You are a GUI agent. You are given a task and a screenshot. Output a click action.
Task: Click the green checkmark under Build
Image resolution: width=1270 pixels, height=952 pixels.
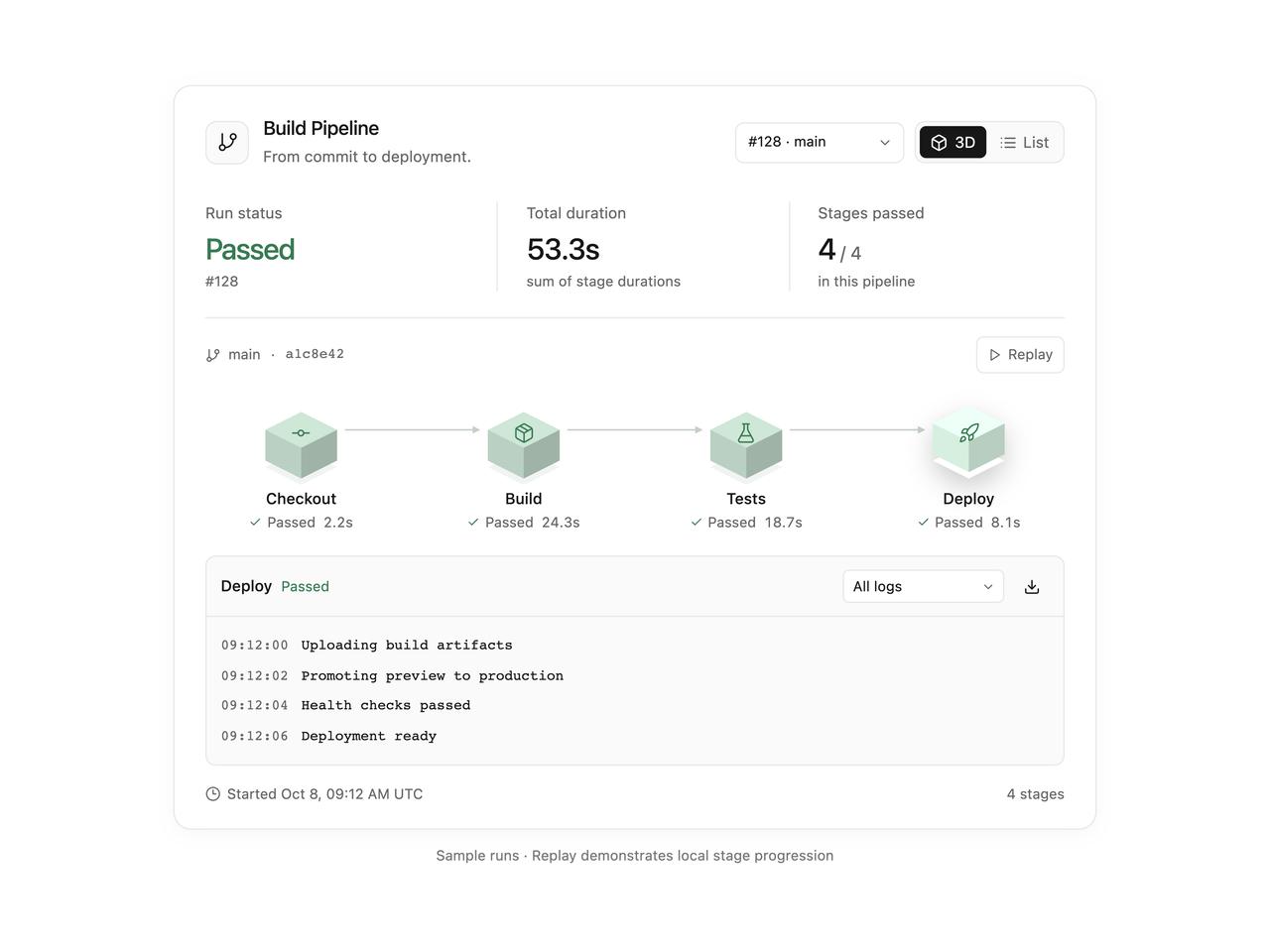(473, 523)
